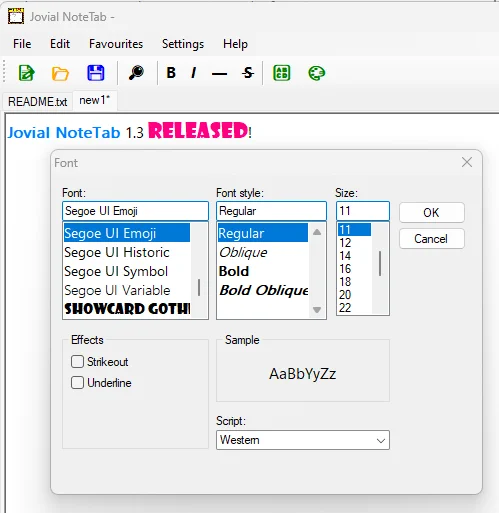This screenshot has height=513, width=499.
Task: Click font style list scroll down arrow
Action: (317, 310)
